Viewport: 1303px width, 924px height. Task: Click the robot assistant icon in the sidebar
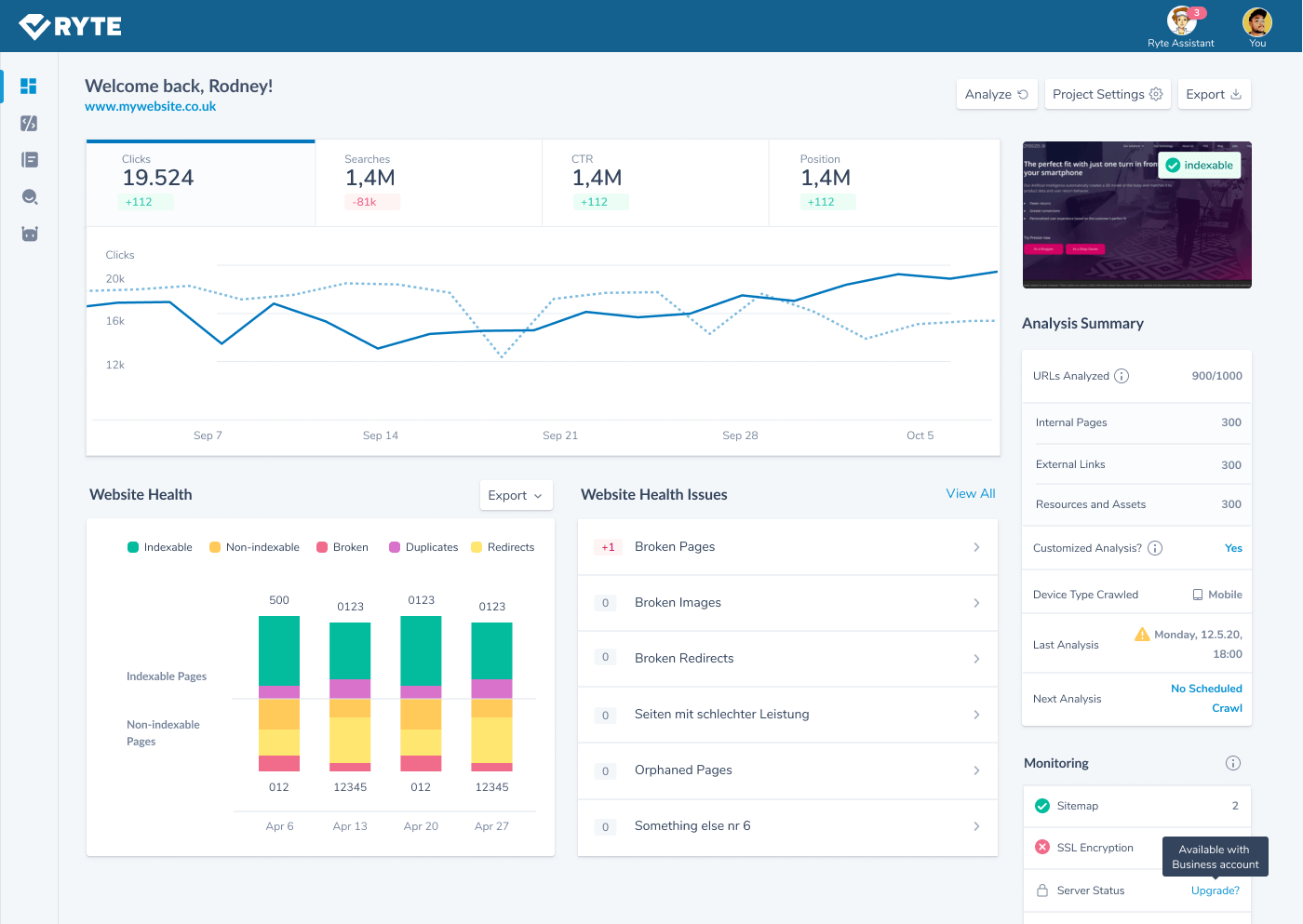(x=29, y=234)
